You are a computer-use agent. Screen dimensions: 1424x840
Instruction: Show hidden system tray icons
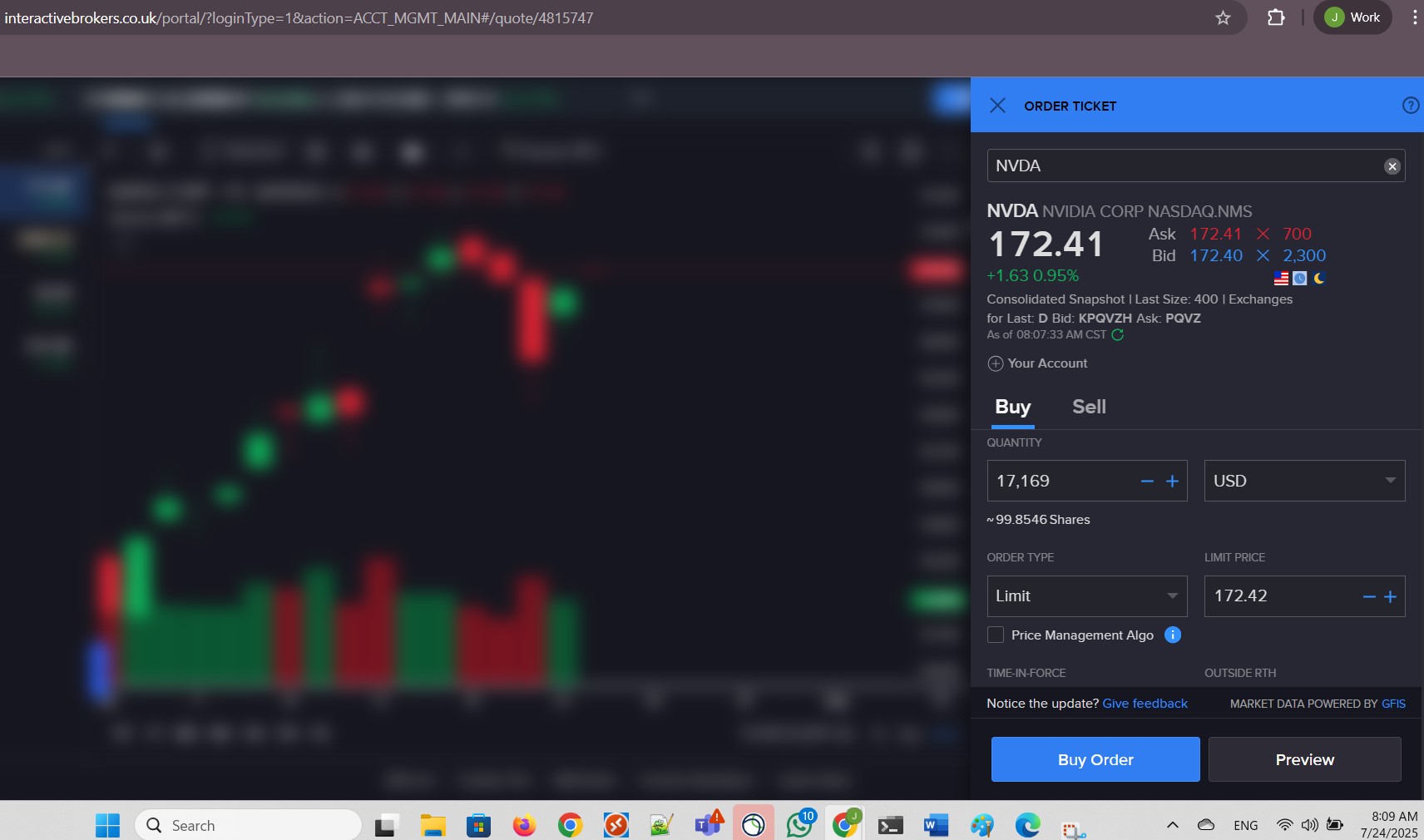[1172, 825]
